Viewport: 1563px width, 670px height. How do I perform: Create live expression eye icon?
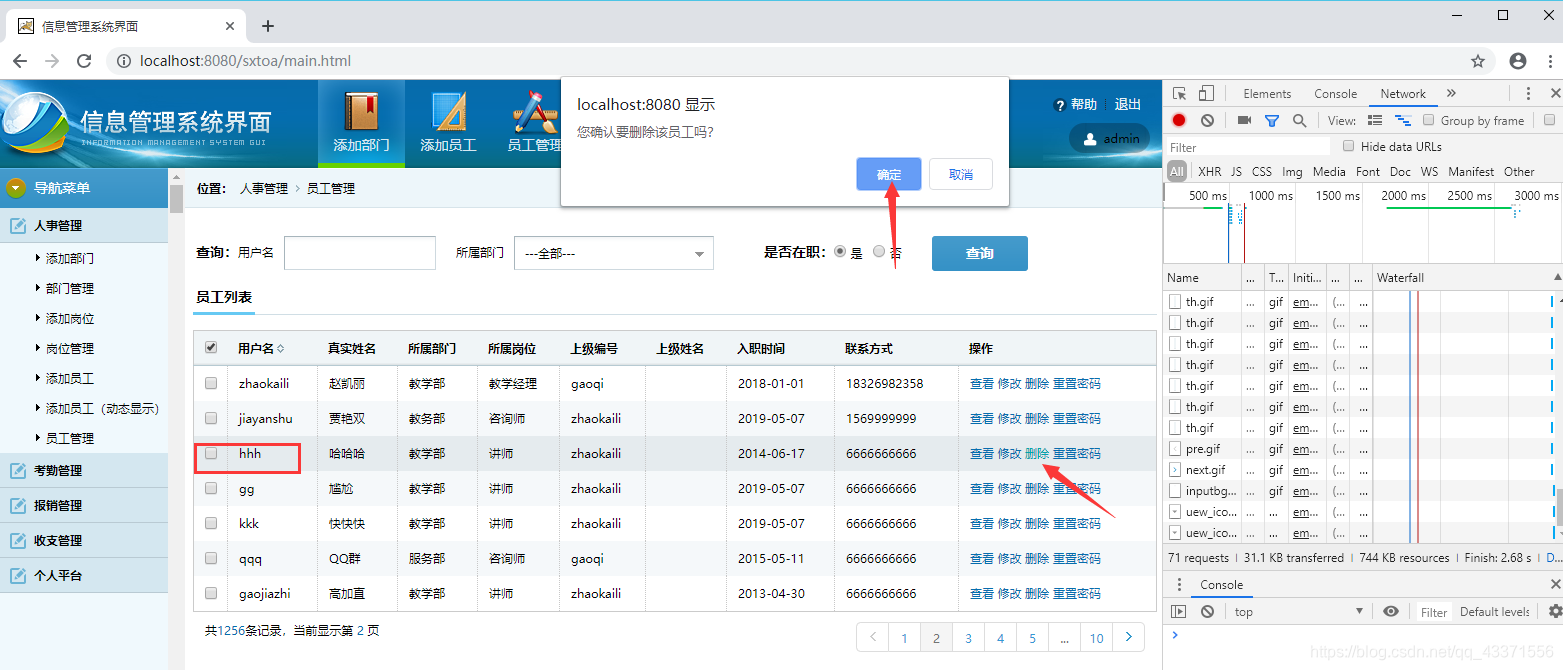pos(1391,611)
